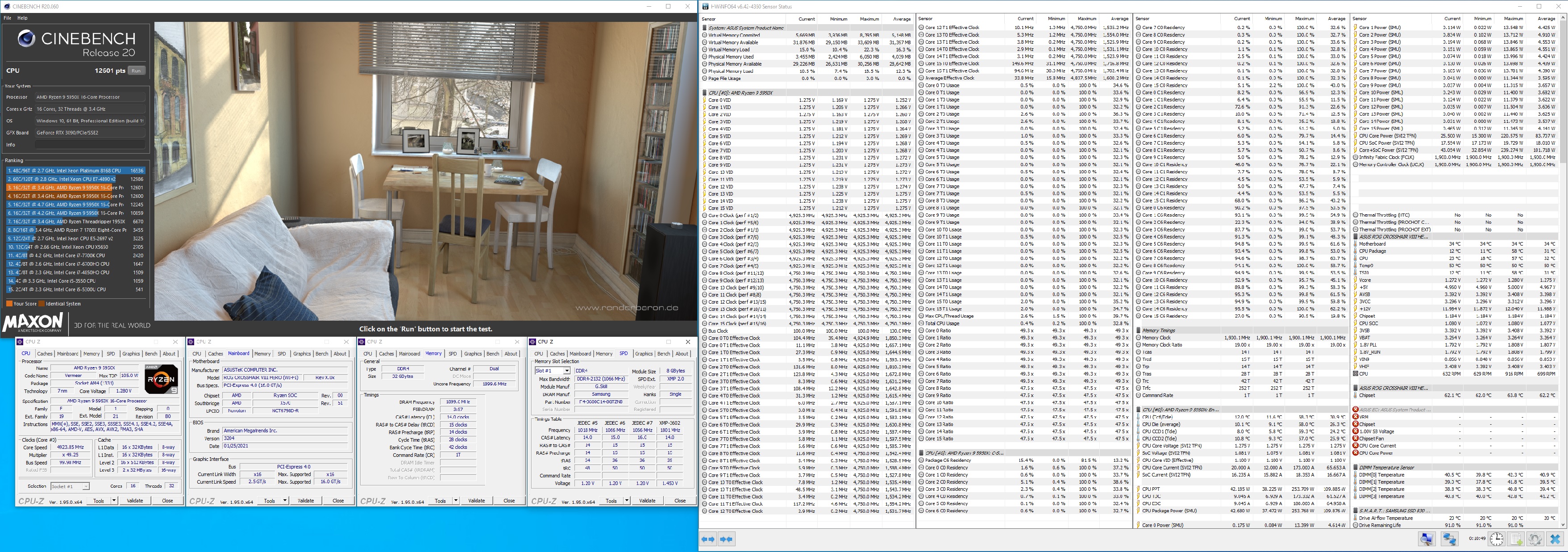The image size is (1568, 552).
Task: Switch to Caches tab in first CPU-Z window
Action: pos(45,353)
